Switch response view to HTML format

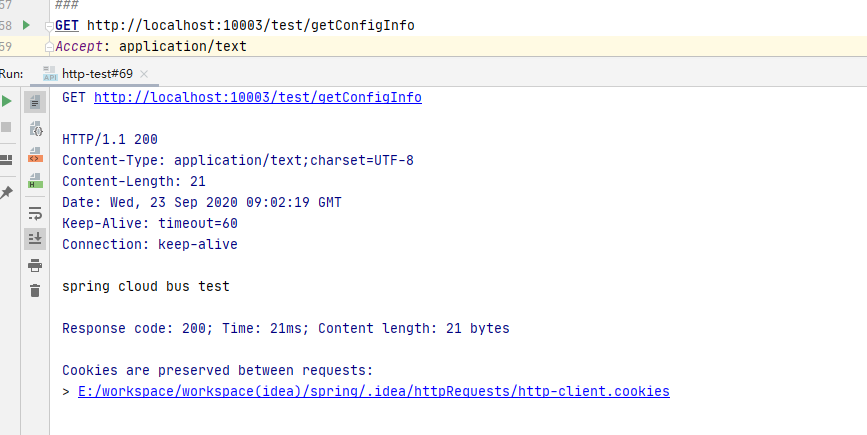click(x=35, y=182)
